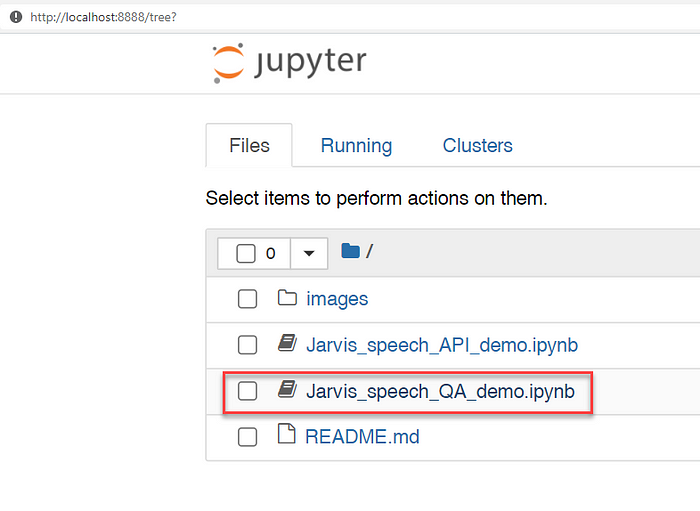
Task: Click the 'Select items to perform actions' text
Action: (376, 198)
